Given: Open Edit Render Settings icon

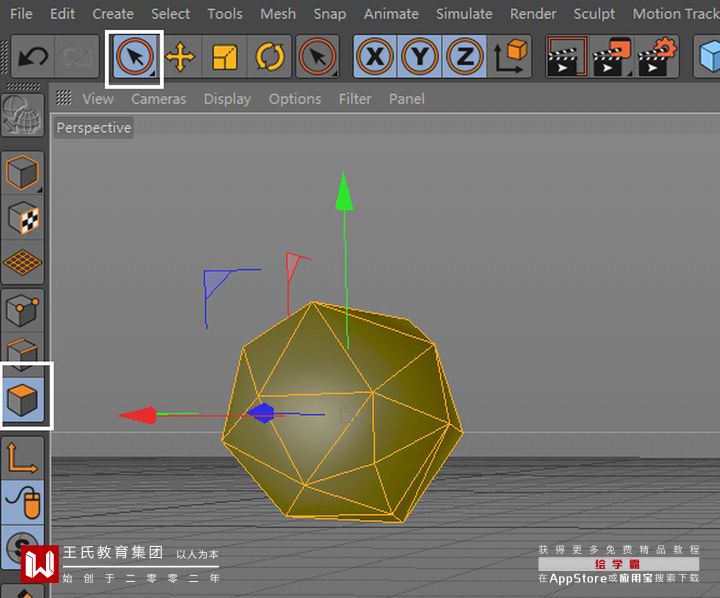Looking at the screenshot, I should tap(657, 57).
